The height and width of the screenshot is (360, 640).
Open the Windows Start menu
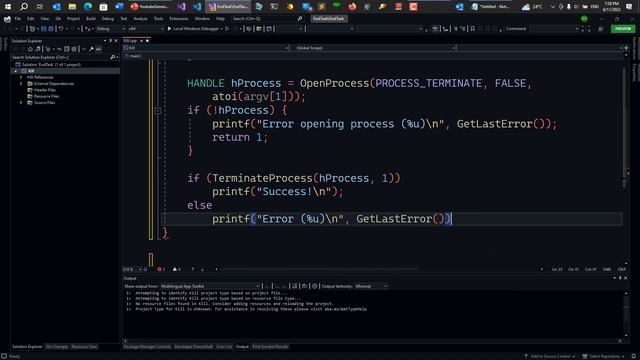[8, 7]
